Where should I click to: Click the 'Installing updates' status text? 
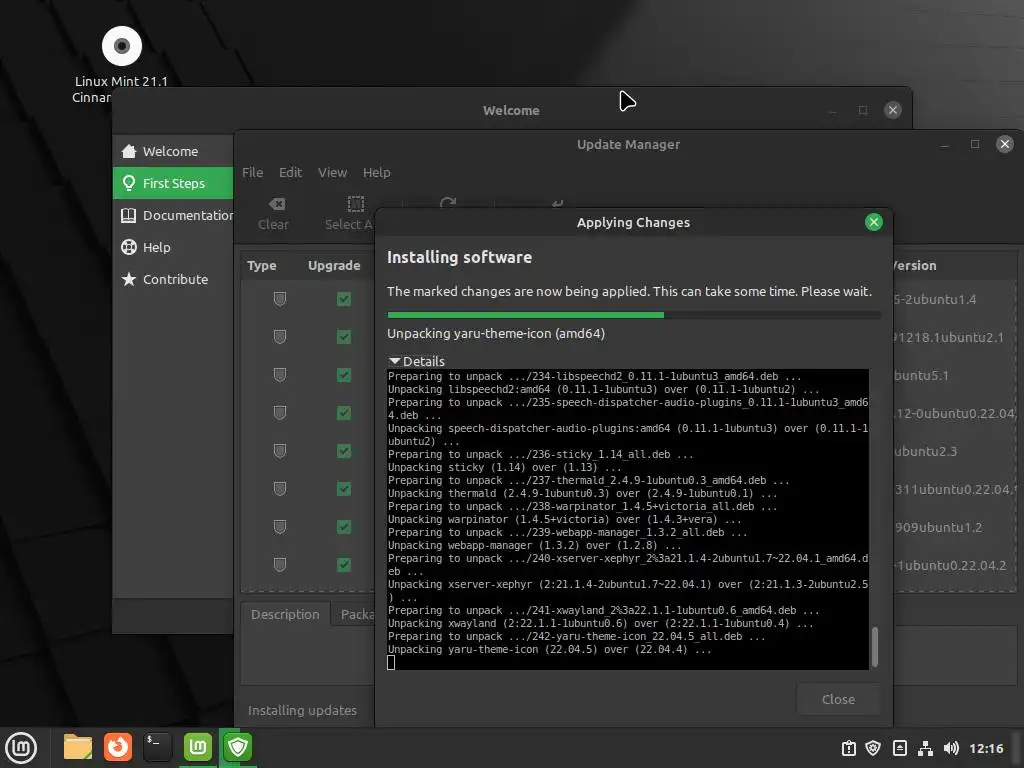302,711
